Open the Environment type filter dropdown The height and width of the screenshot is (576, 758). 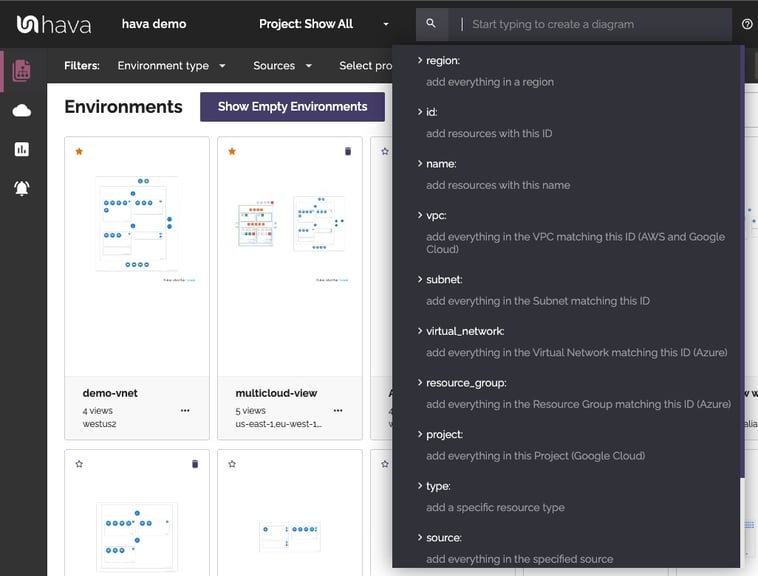pyautogui.click(x=171, y=66)
